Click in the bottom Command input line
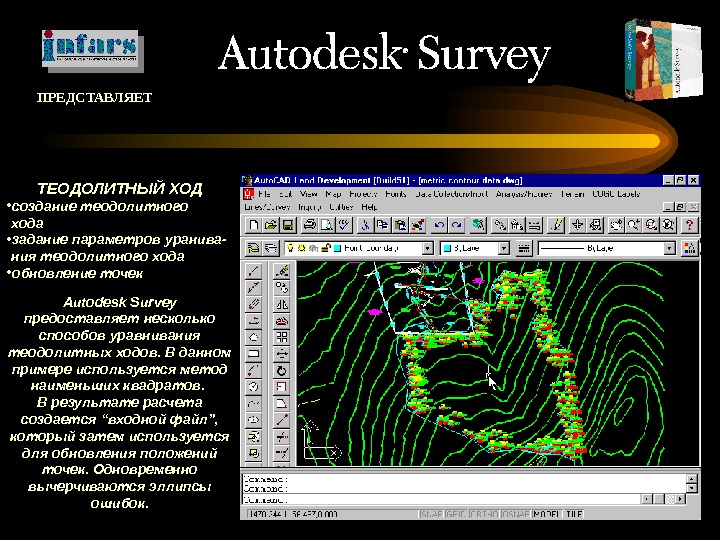The height and width of the screenshot is (540, 720). 441,499
